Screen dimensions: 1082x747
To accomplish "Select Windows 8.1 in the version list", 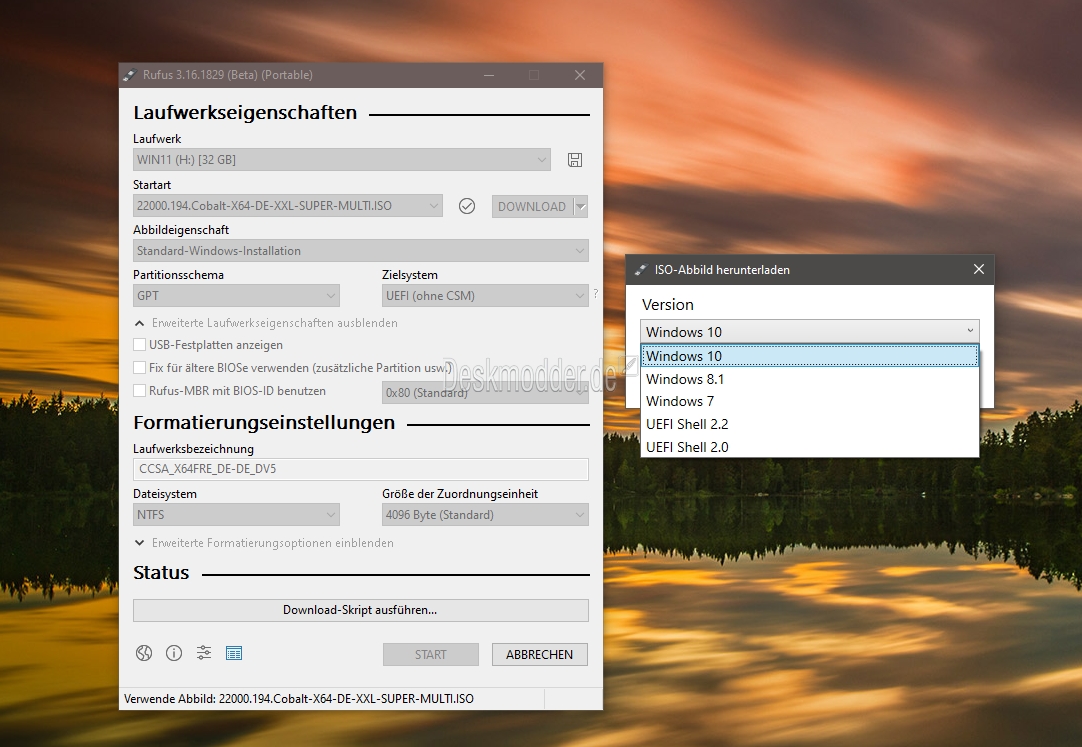I will [809, 379].
